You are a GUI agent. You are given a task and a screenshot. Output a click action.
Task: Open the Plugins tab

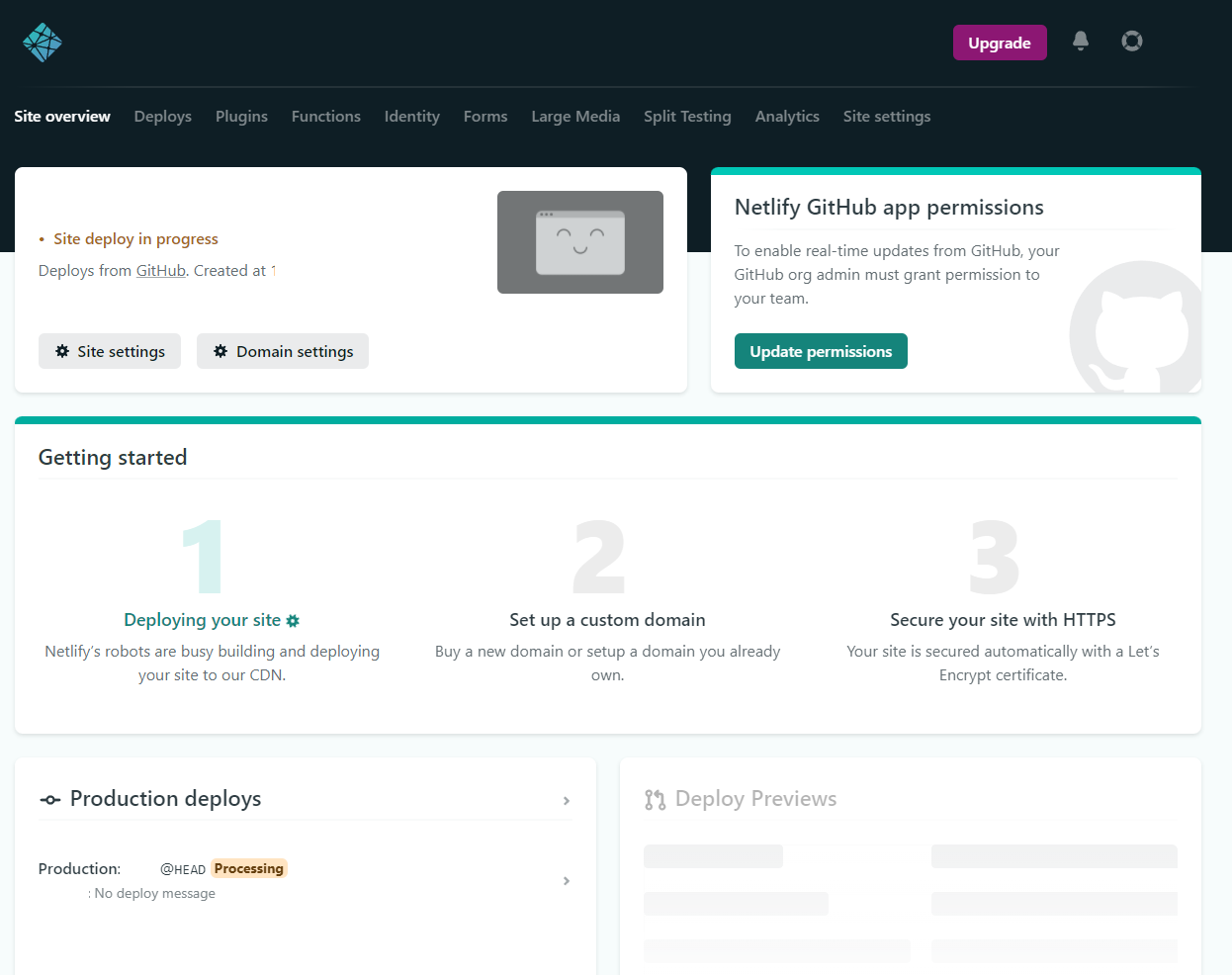coord(241,117)
